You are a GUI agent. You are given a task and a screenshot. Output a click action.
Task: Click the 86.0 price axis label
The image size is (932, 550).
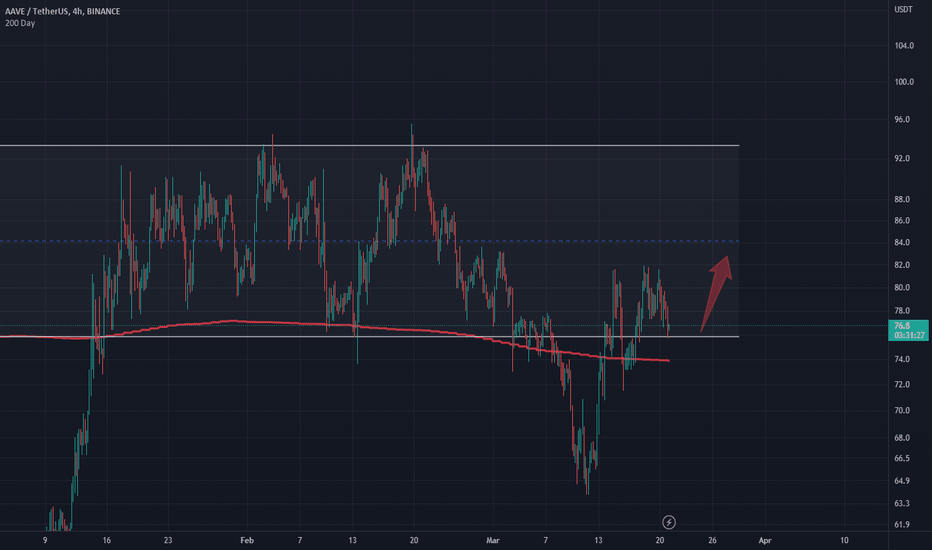(x=902, y=221)
